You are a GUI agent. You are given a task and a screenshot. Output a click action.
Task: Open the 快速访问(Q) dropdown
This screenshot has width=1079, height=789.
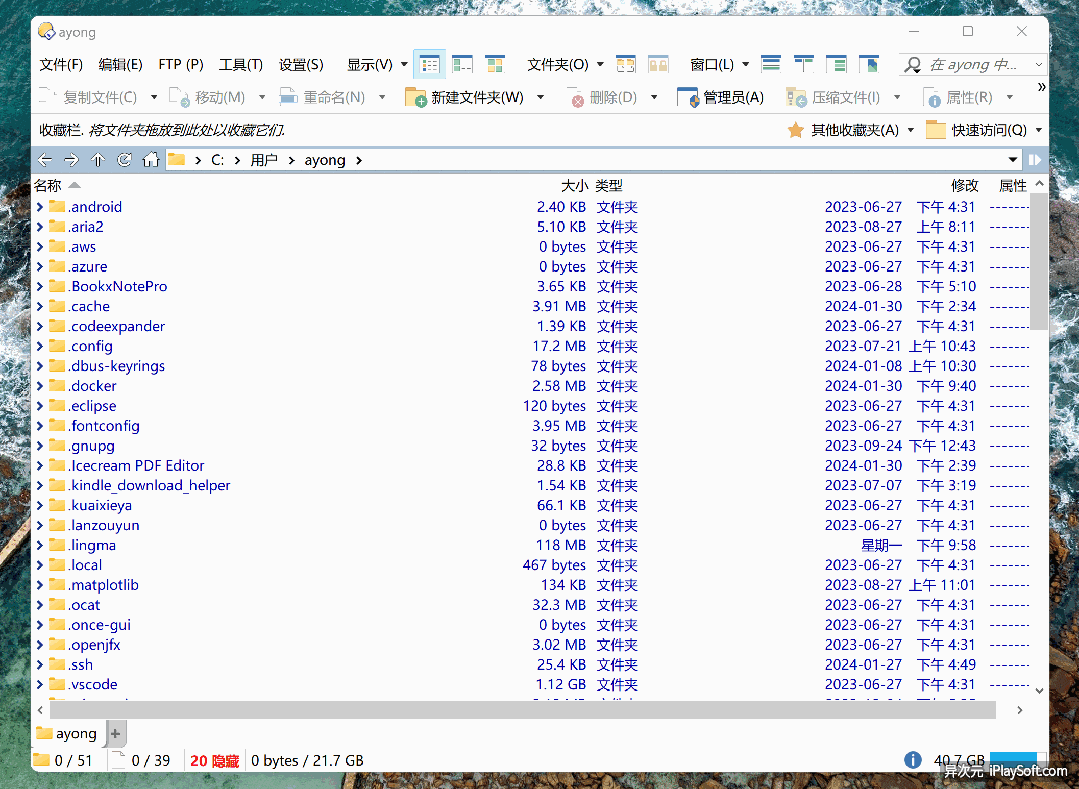[983, 130]
